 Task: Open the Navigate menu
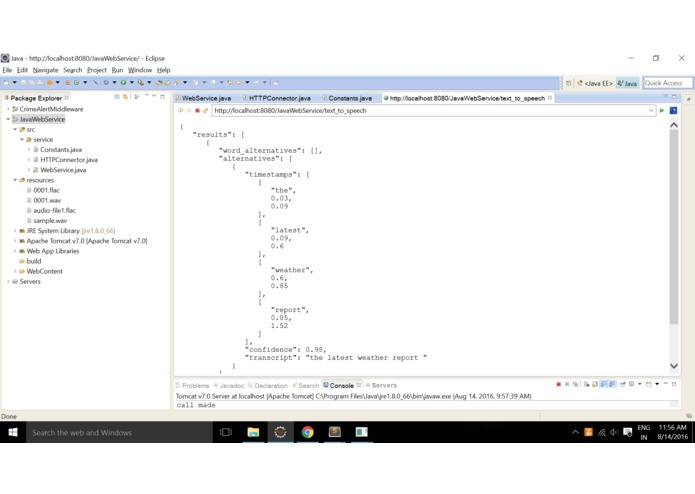45,70
